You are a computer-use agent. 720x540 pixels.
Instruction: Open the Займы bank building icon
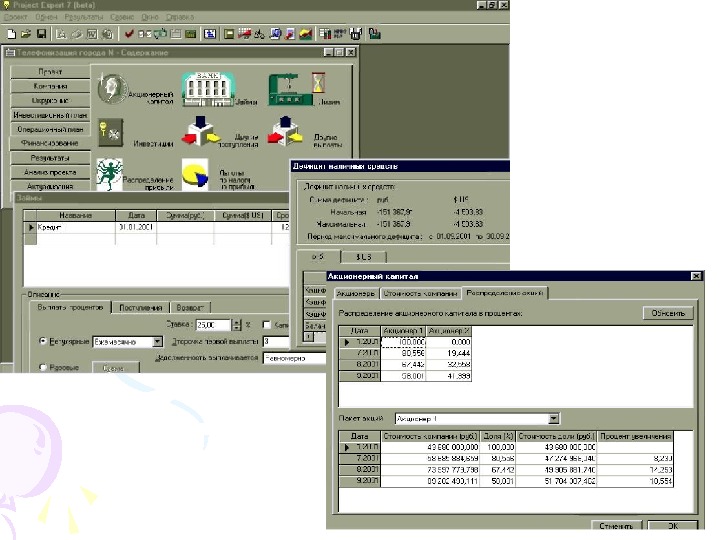[208, 89]
